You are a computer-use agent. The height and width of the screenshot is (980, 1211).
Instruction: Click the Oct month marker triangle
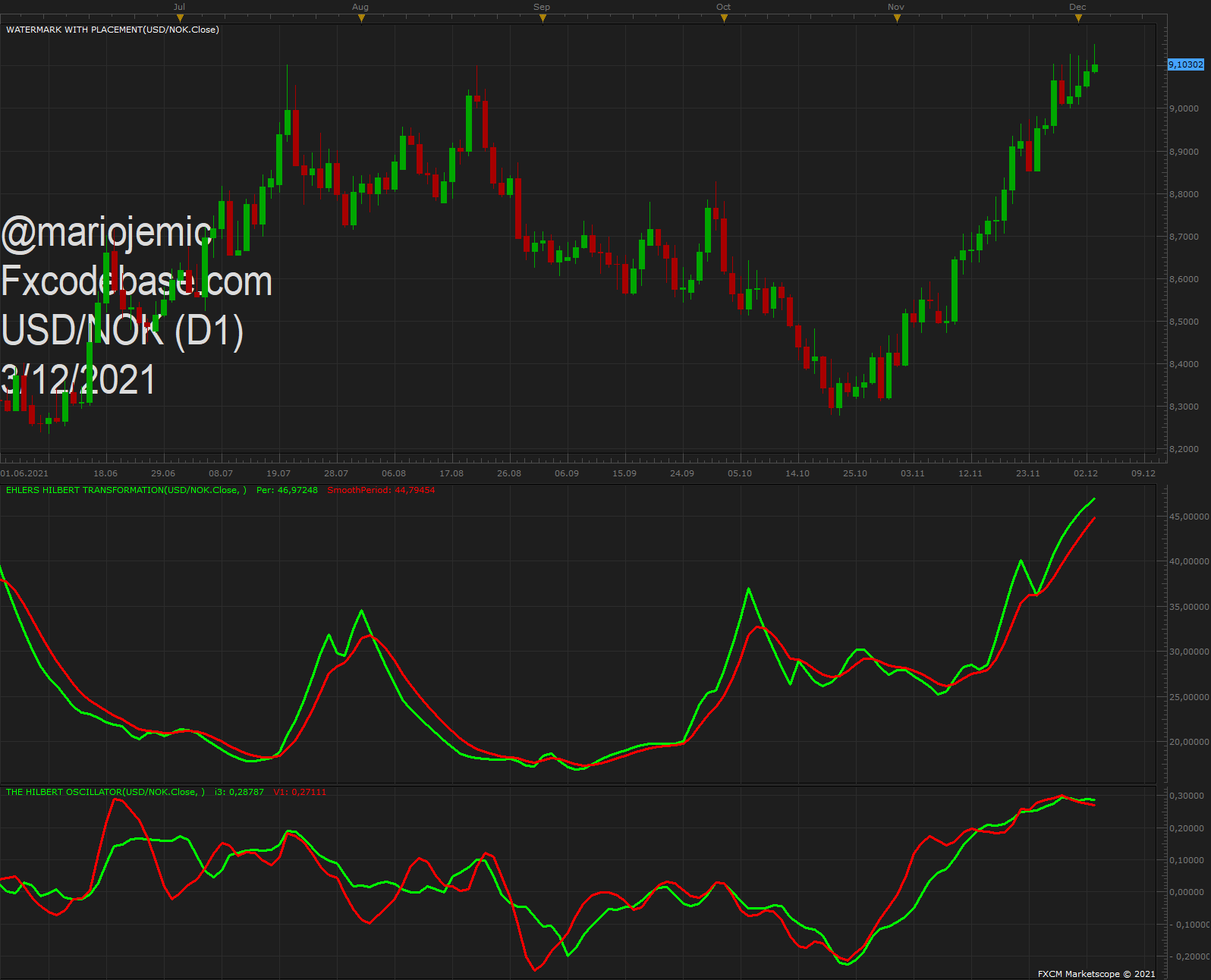pyautogui.click(x=724, y=18)
